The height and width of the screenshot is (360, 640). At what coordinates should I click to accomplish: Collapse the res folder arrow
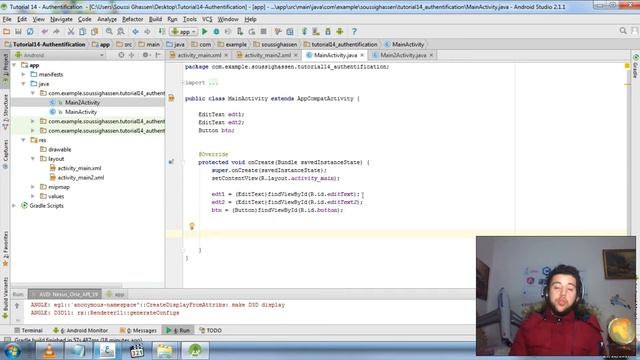click(x=24, y=140)
